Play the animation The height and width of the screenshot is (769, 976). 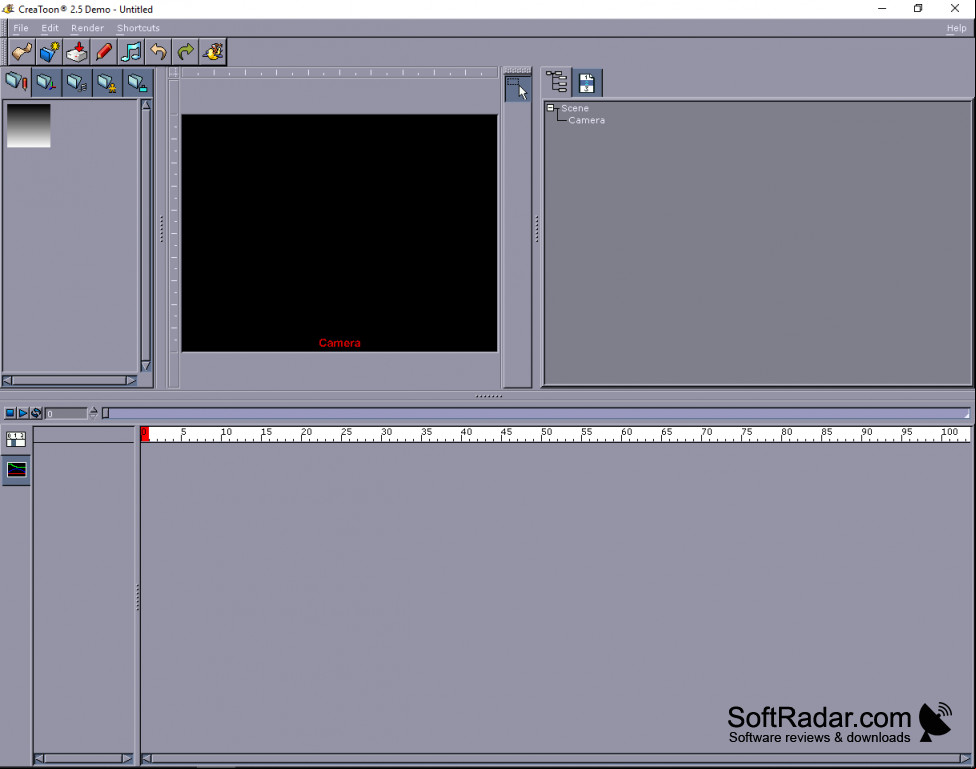tap(23, 413)
